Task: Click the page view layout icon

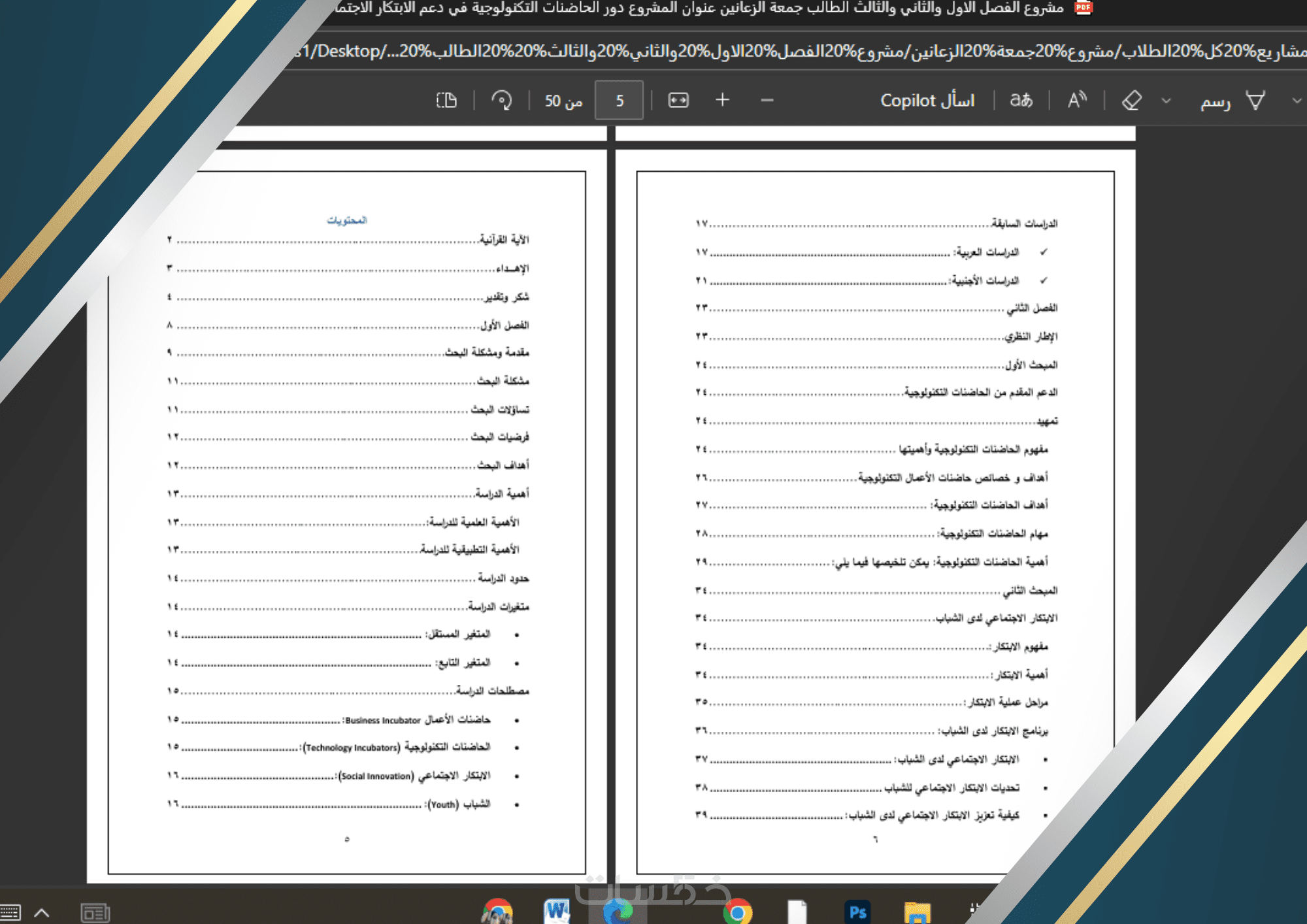Action: coord(446,100)
